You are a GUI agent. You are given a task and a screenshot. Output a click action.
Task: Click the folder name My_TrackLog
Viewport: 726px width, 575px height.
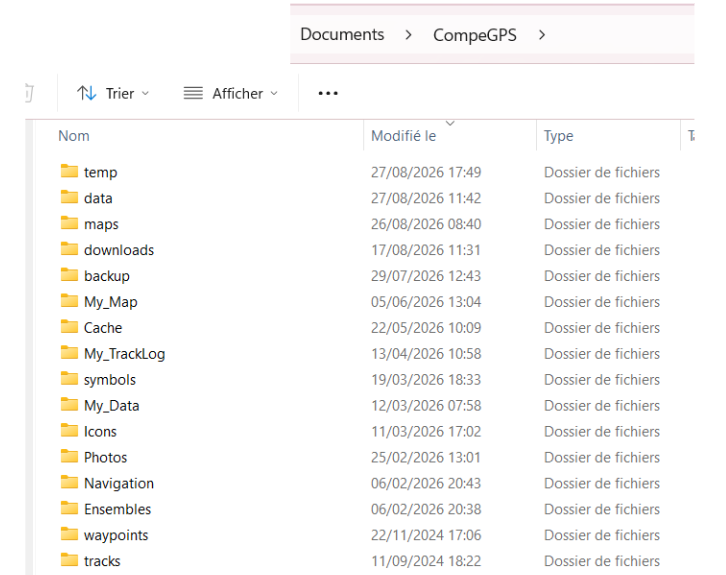click(x=125, y=354)
